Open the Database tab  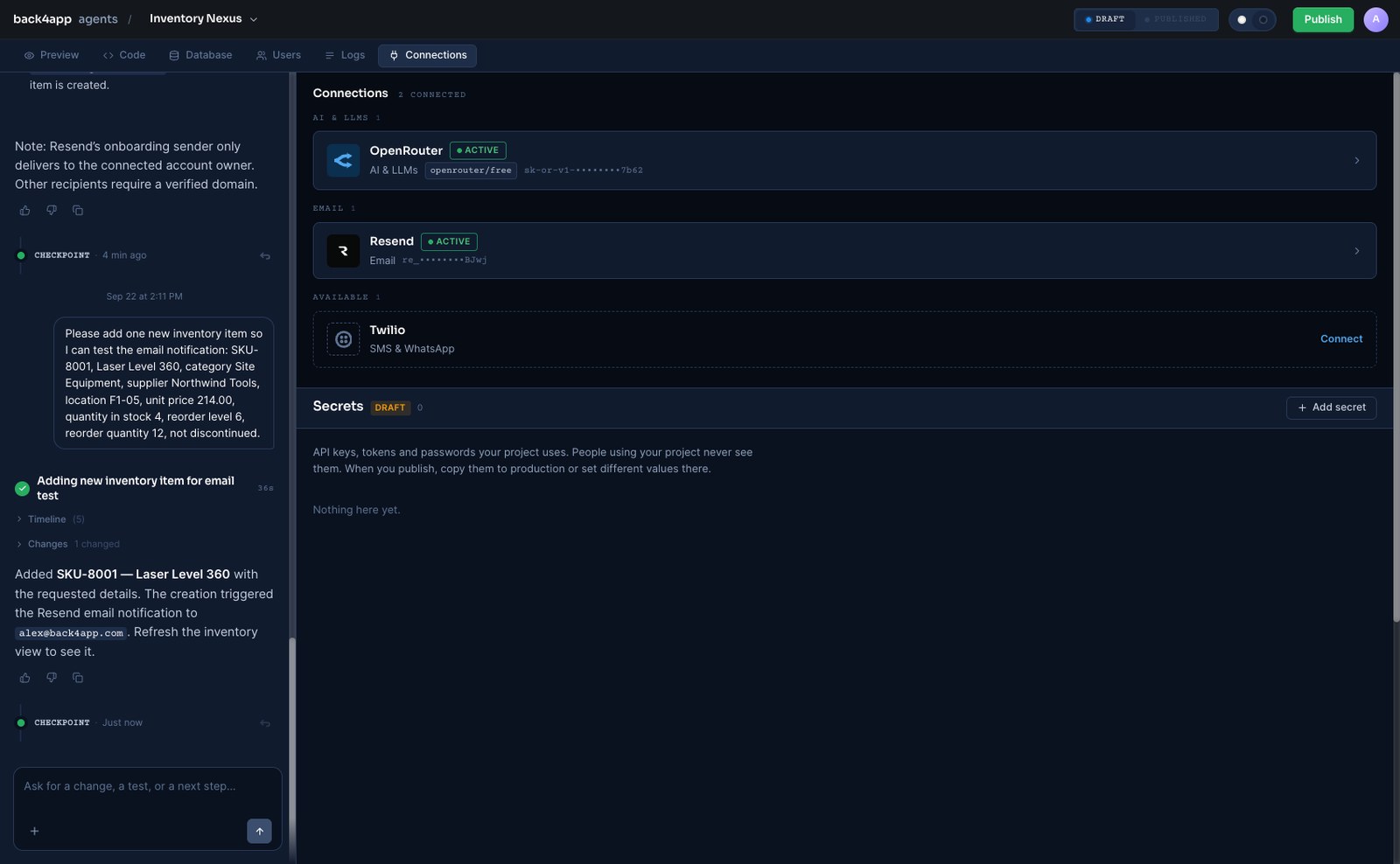tap(200, 55)
